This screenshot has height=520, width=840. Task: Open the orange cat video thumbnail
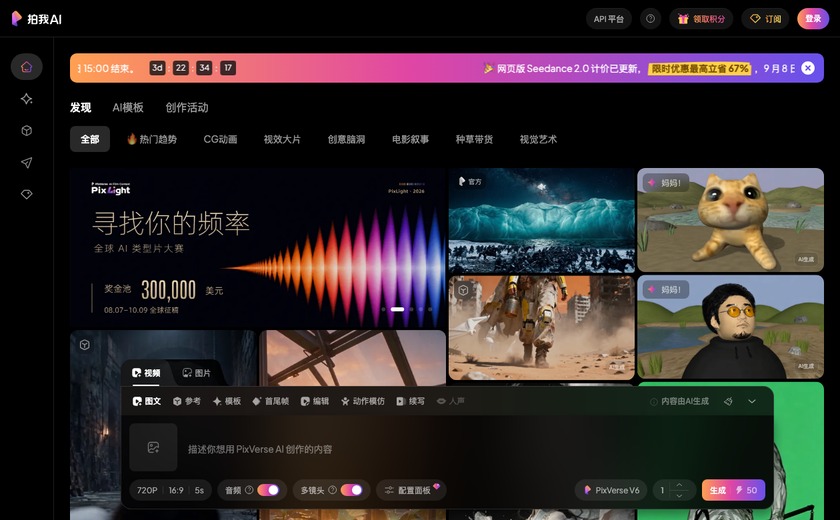pyautogui.click(x=730, y=220)
